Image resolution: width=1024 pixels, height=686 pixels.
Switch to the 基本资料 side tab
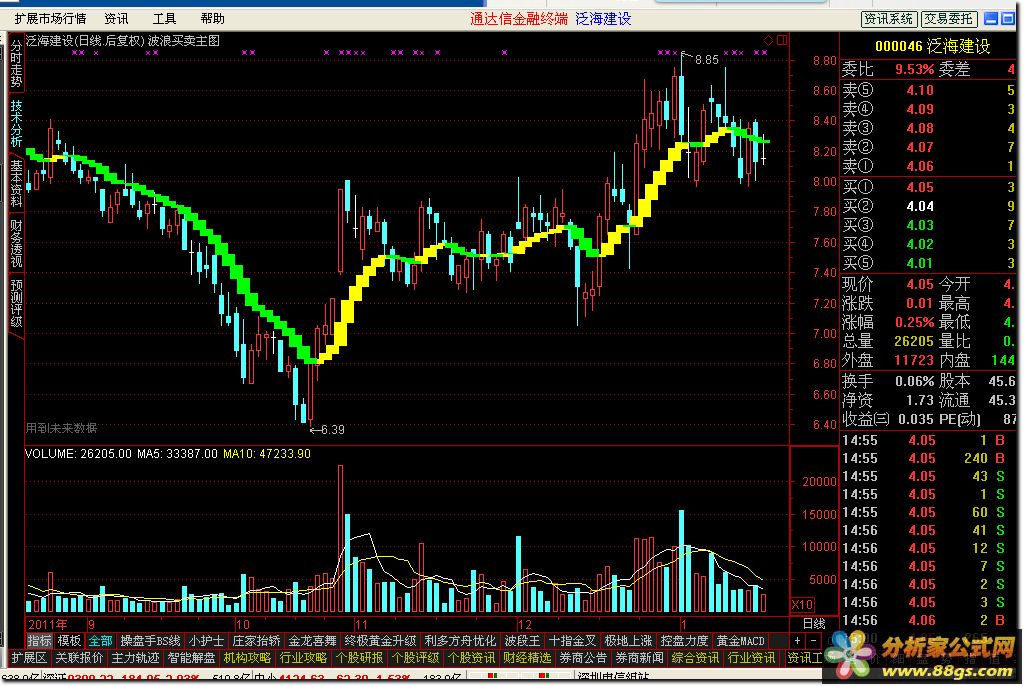(16, 184)
